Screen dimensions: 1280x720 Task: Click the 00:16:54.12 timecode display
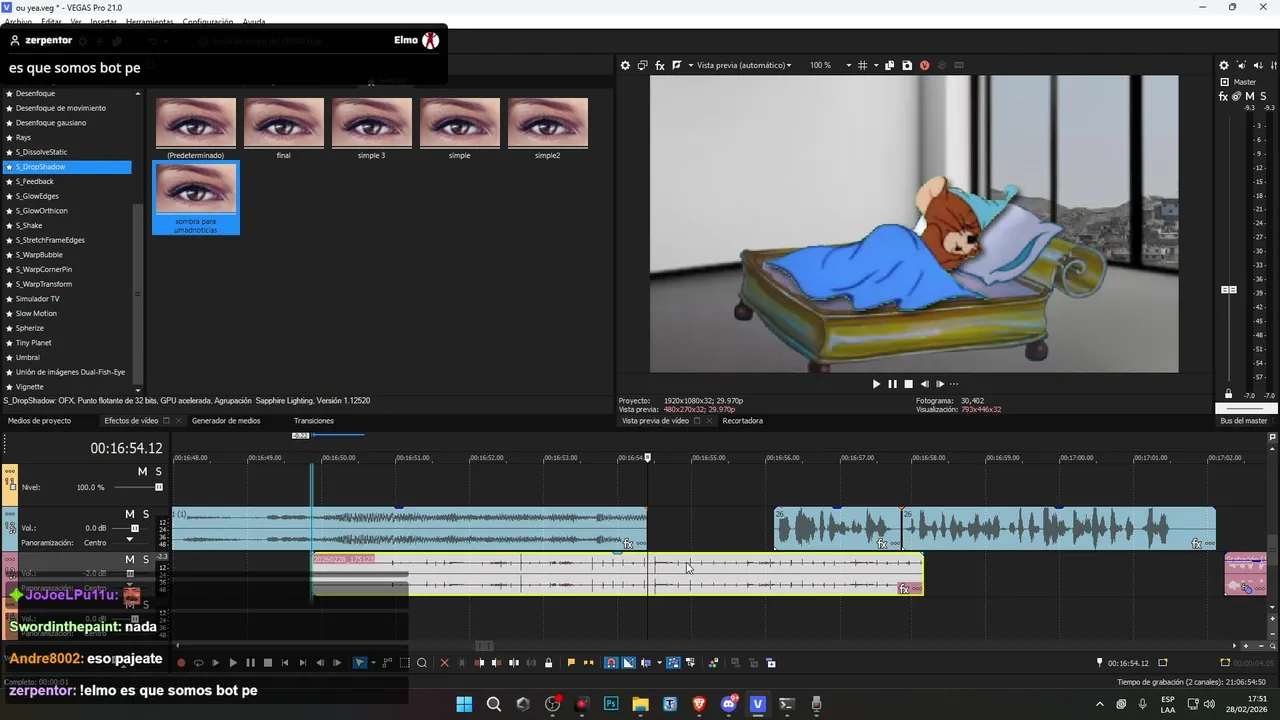(x=126, y=448)
